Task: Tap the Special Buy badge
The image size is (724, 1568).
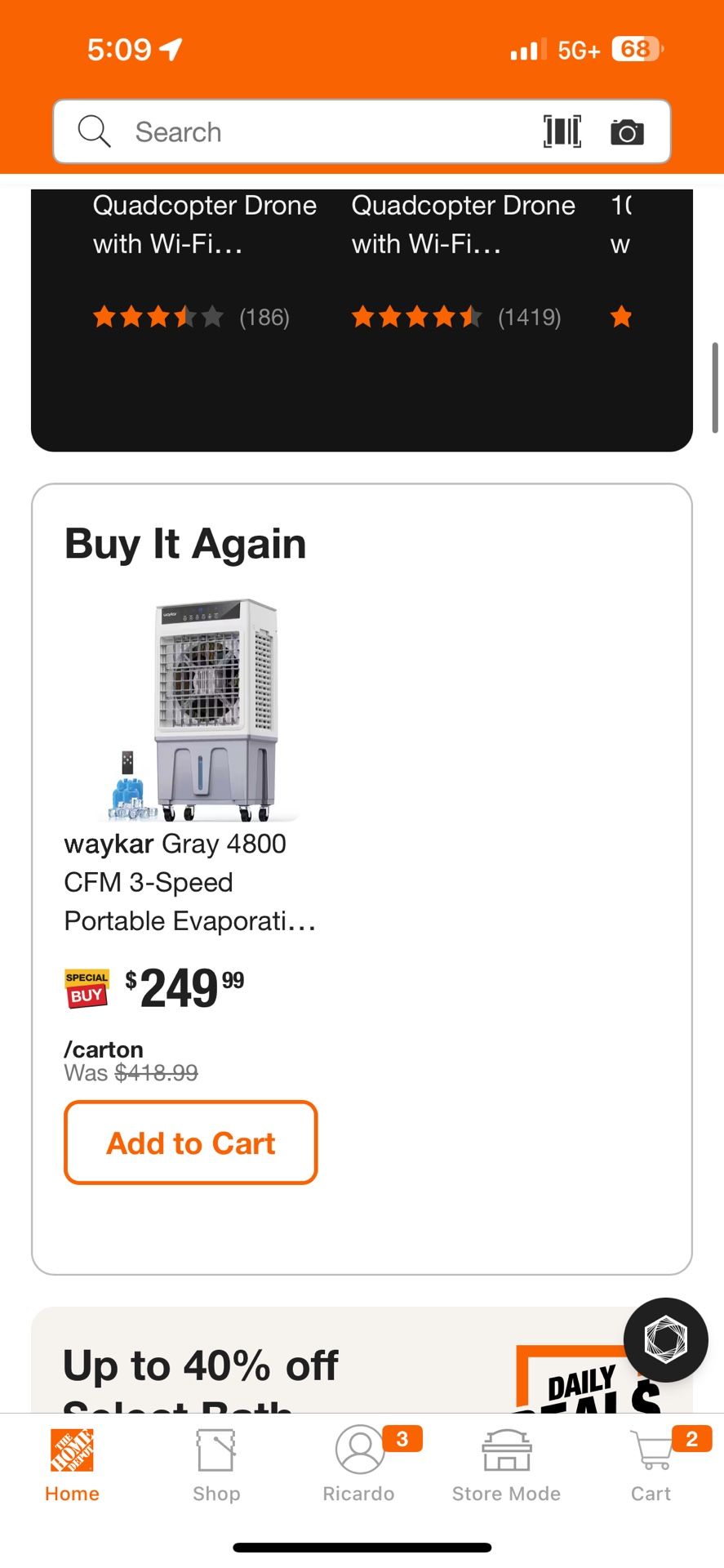Action: (87, 988)
